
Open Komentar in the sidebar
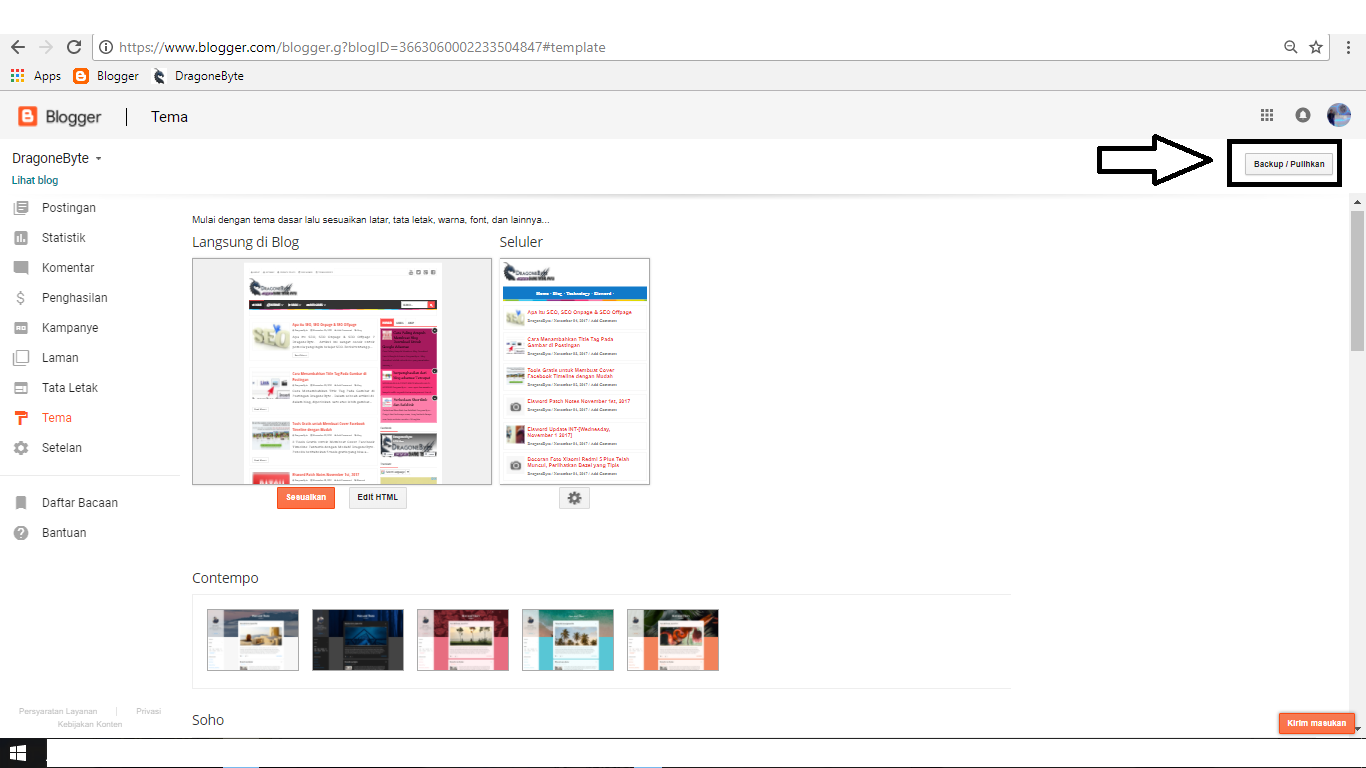point(68,268)
